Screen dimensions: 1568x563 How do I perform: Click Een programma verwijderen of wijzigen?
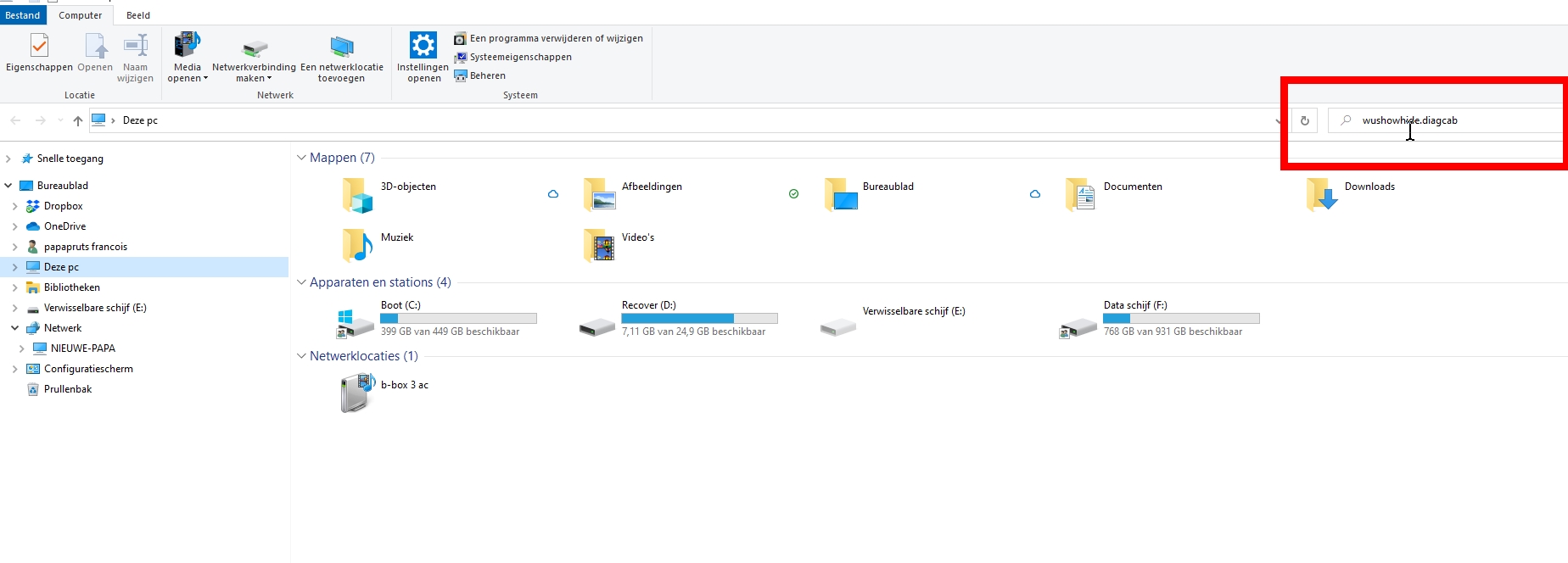tap(556, 38)
